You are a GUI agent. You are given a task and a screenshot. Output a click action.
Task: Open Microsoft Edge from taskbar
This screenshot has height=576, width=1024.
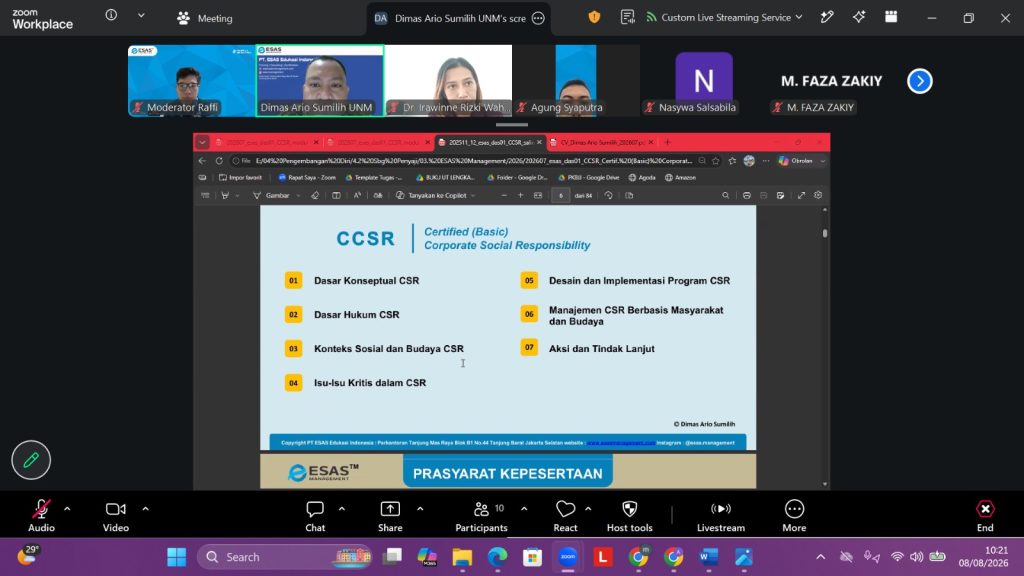[497, 557]
